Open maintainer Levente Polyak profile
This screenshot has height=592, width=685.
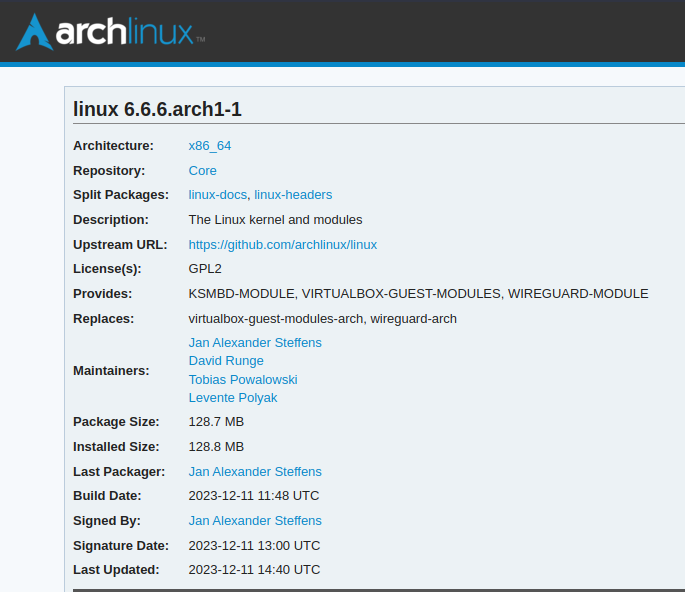click(233, 398)
